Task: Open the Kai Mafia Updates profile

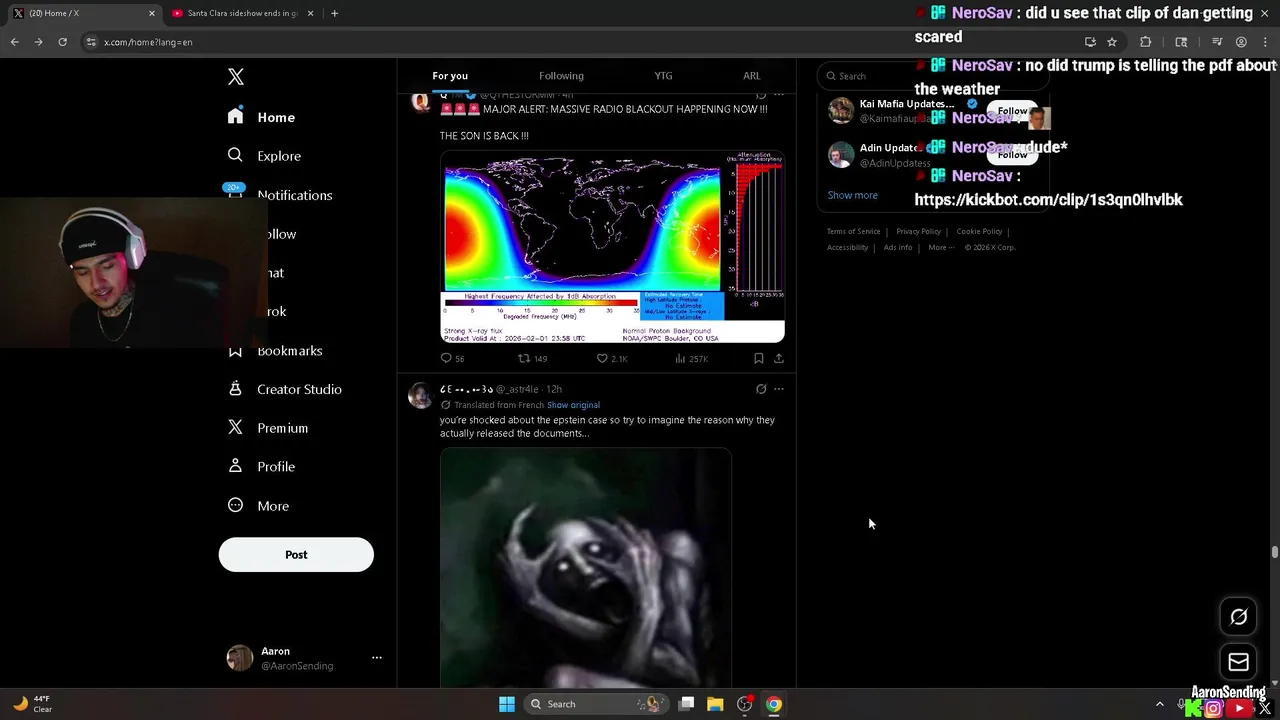Action: pyautogui.click(x=906, y=104)
